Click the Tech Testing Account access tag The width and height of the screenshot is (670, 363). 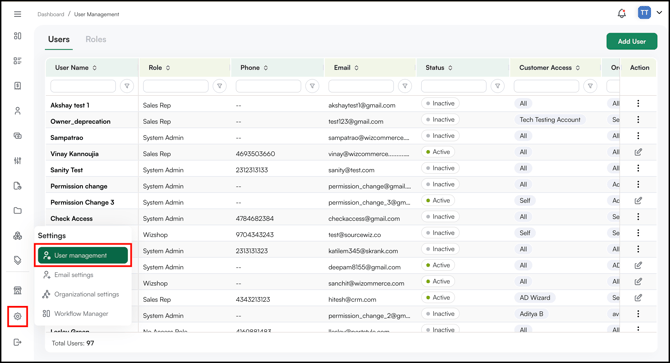550,120
